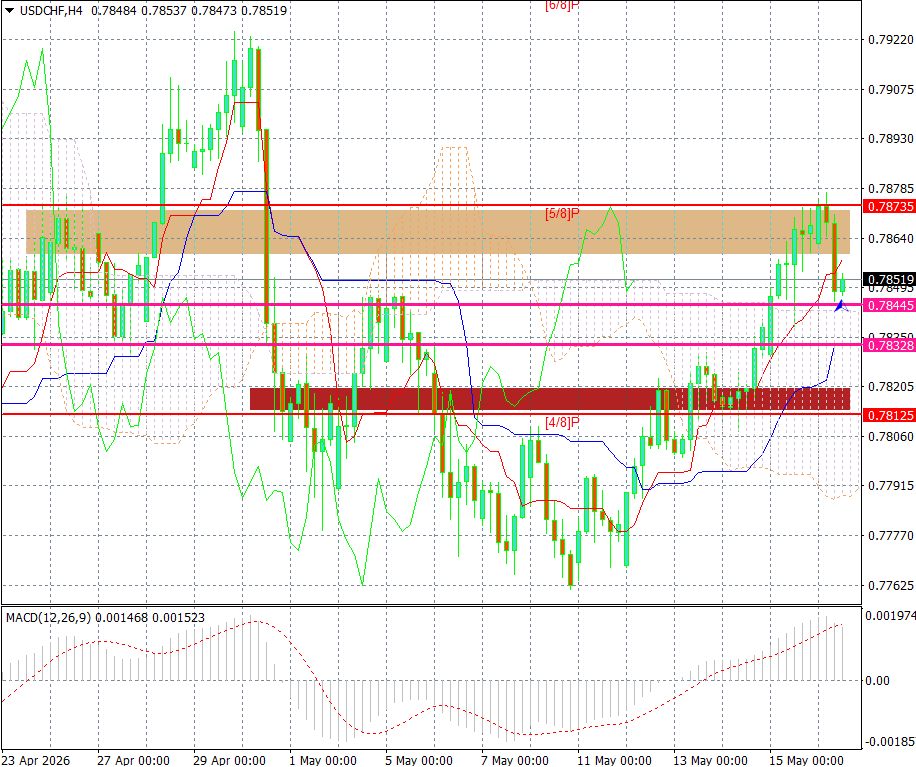The width and height of the screenshot is (916, 767).
Task: Click the 0.77770 price scale value
Action: point(890,536)
